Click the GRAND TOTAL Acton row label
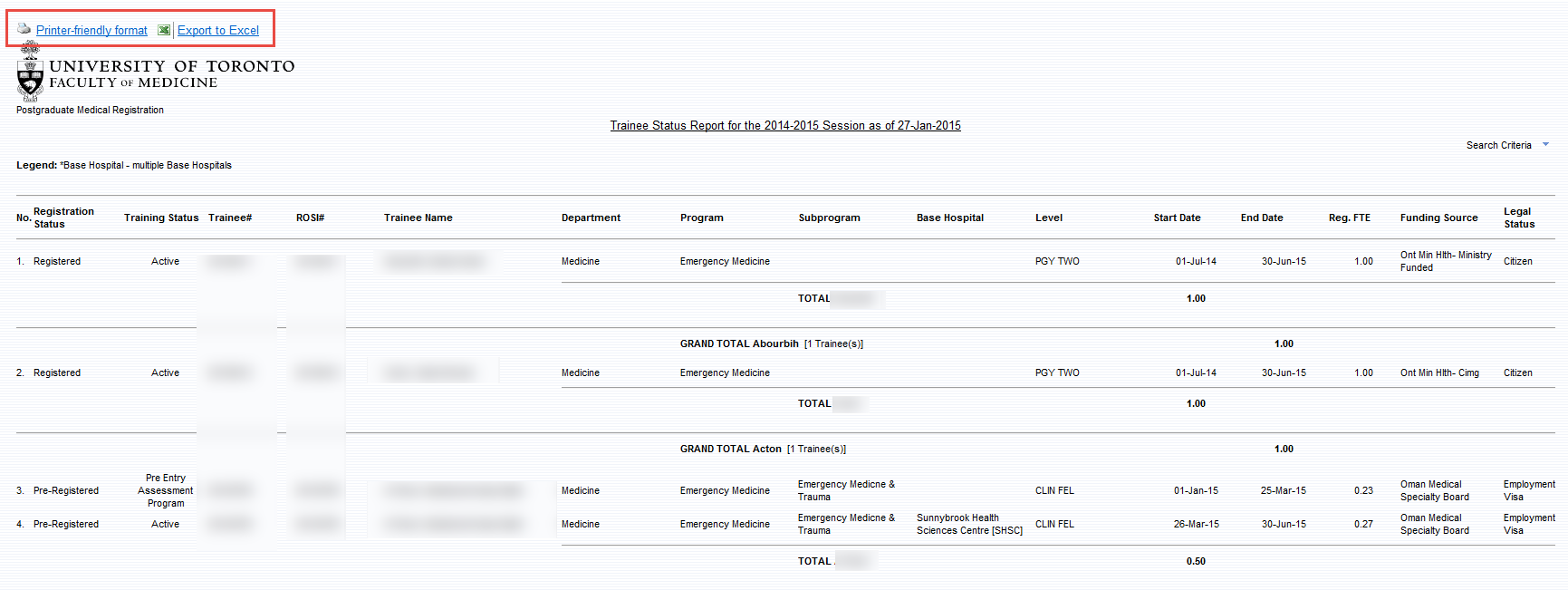Image resolution: width=1568 pixels, height=590 pixels. pos(730,449)
